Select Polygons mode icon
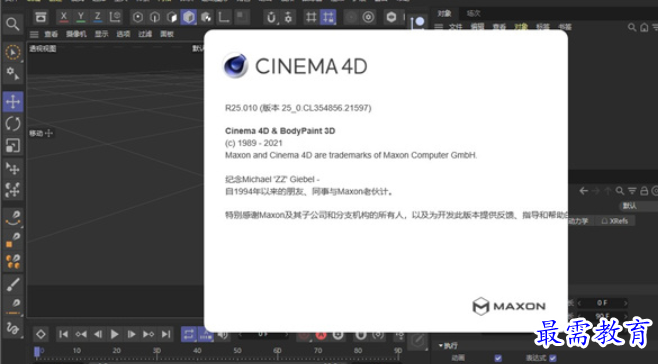The image size is (658, 364). [172, 17]
